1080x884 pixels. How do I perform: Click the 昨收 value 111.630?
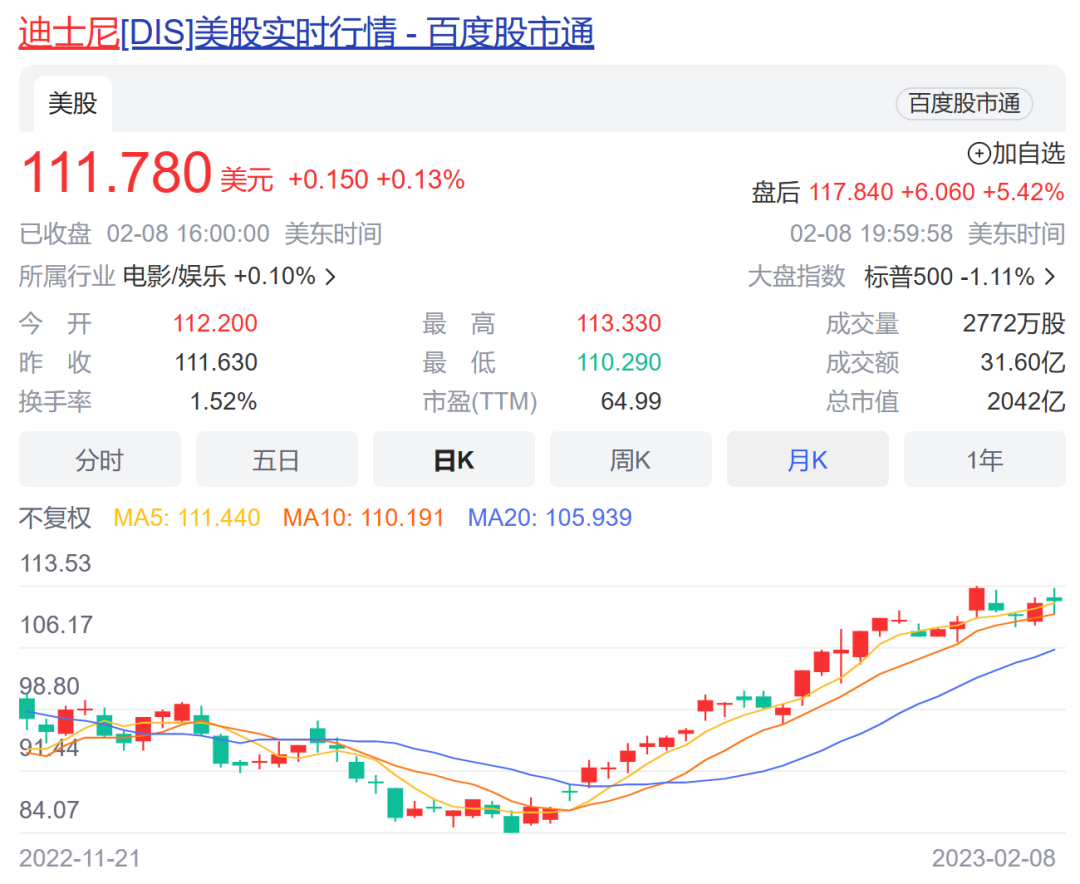point(216,362)
